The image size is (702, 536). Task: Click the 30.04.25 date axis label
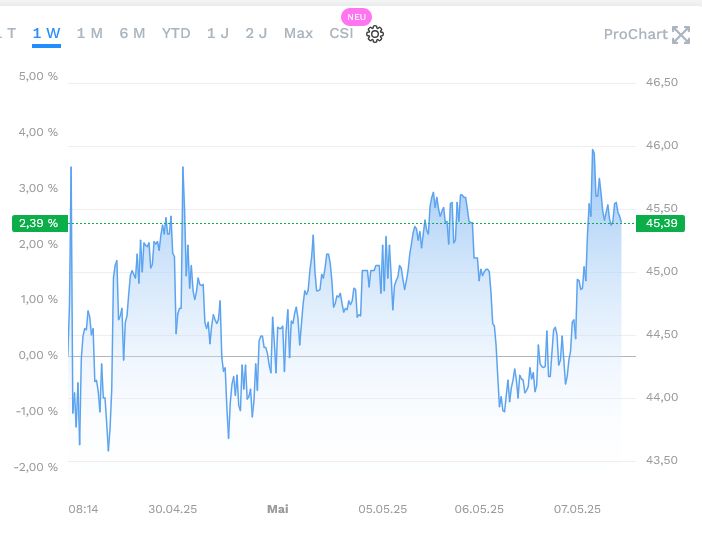(172, 509)
